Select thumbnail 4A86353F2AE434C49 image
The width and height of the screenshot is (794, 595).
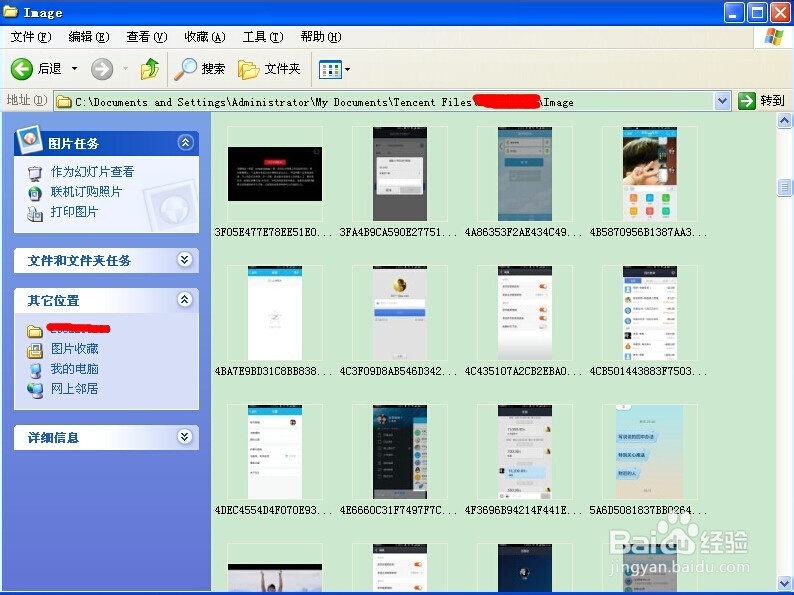click(x=525, y=174)
